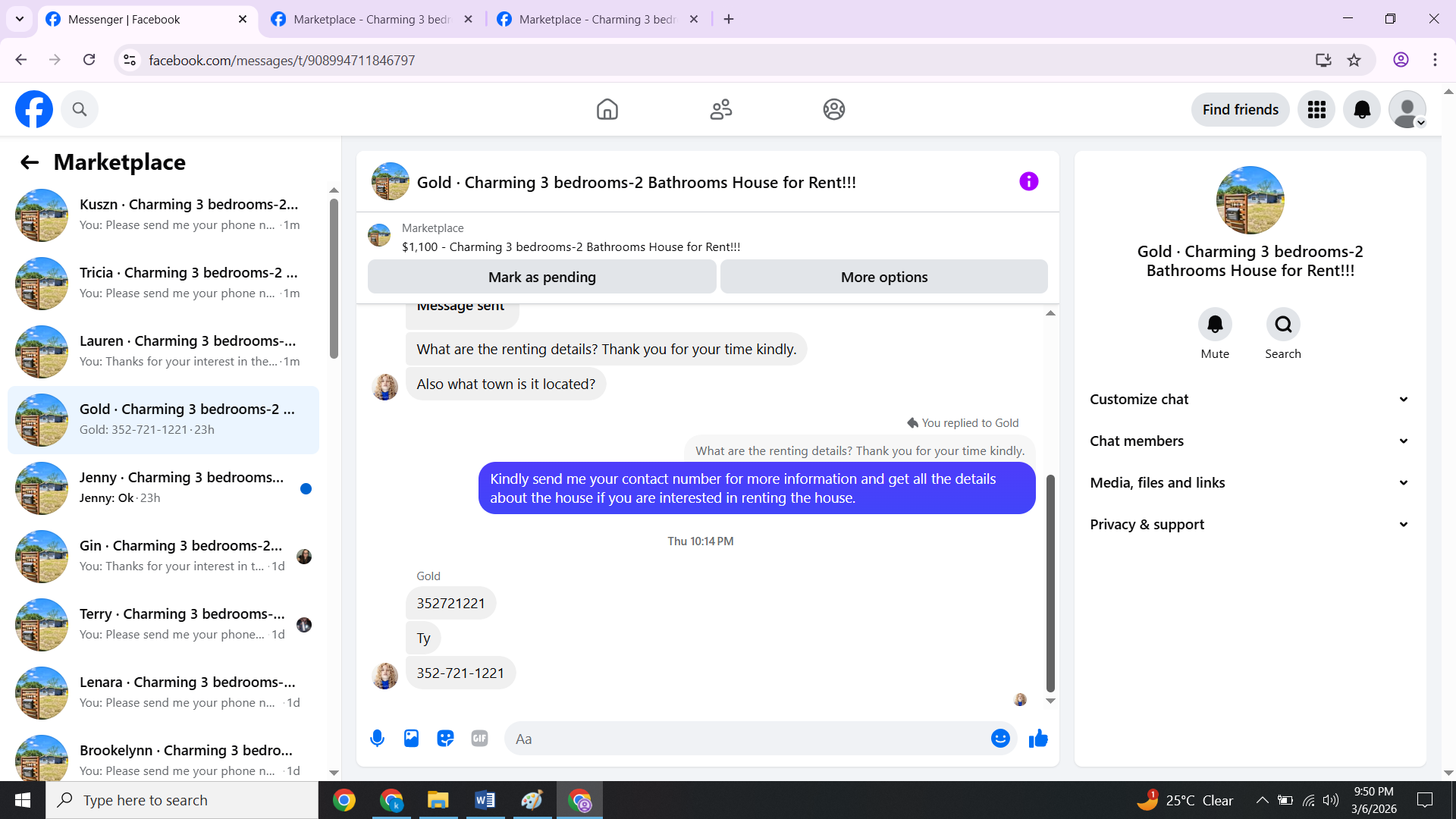Click the chat message scrollbar
Screen dimensions: 1456x819
(x=1050, y=584)
